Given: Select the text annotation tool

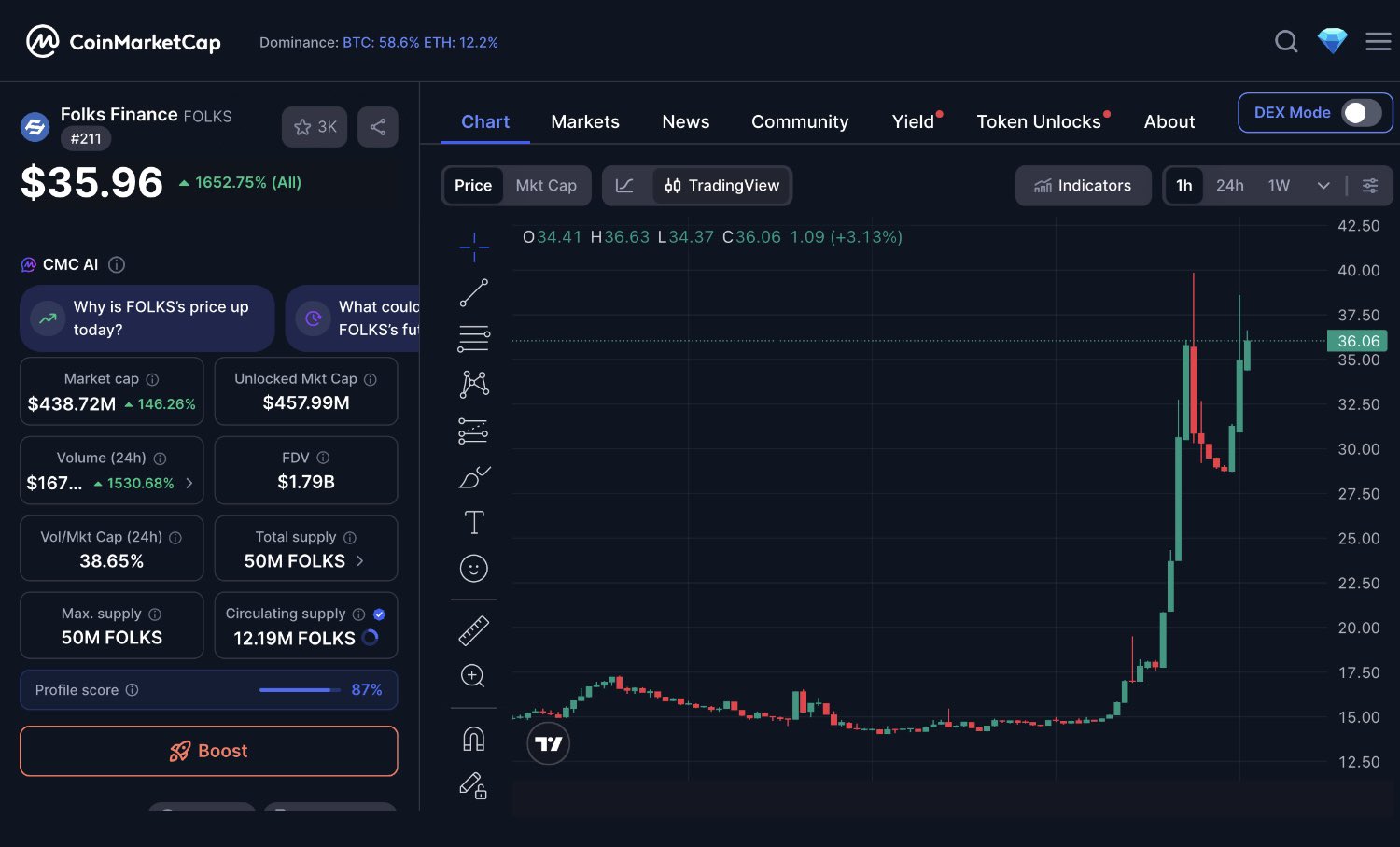Looking at the screenshot, I should pos(474,522).
